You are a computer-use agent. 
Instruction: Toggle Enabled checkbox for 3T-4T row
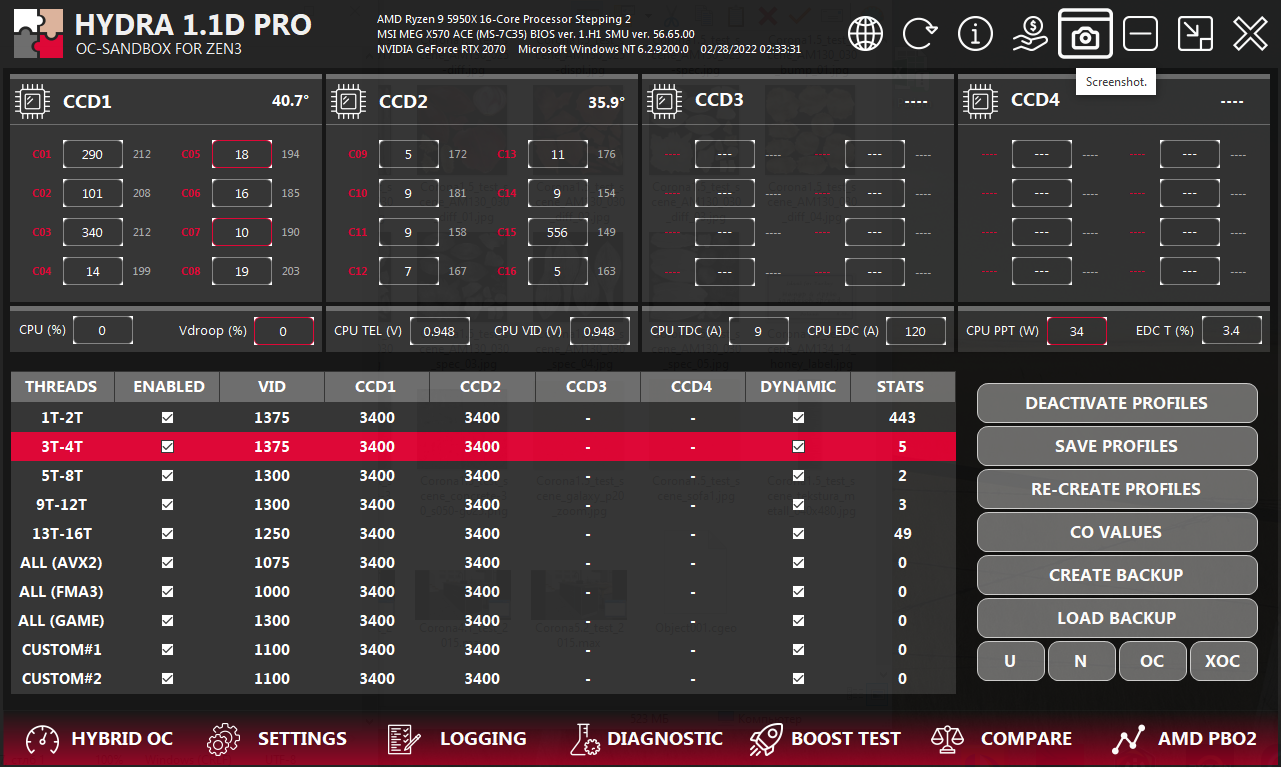167,447
